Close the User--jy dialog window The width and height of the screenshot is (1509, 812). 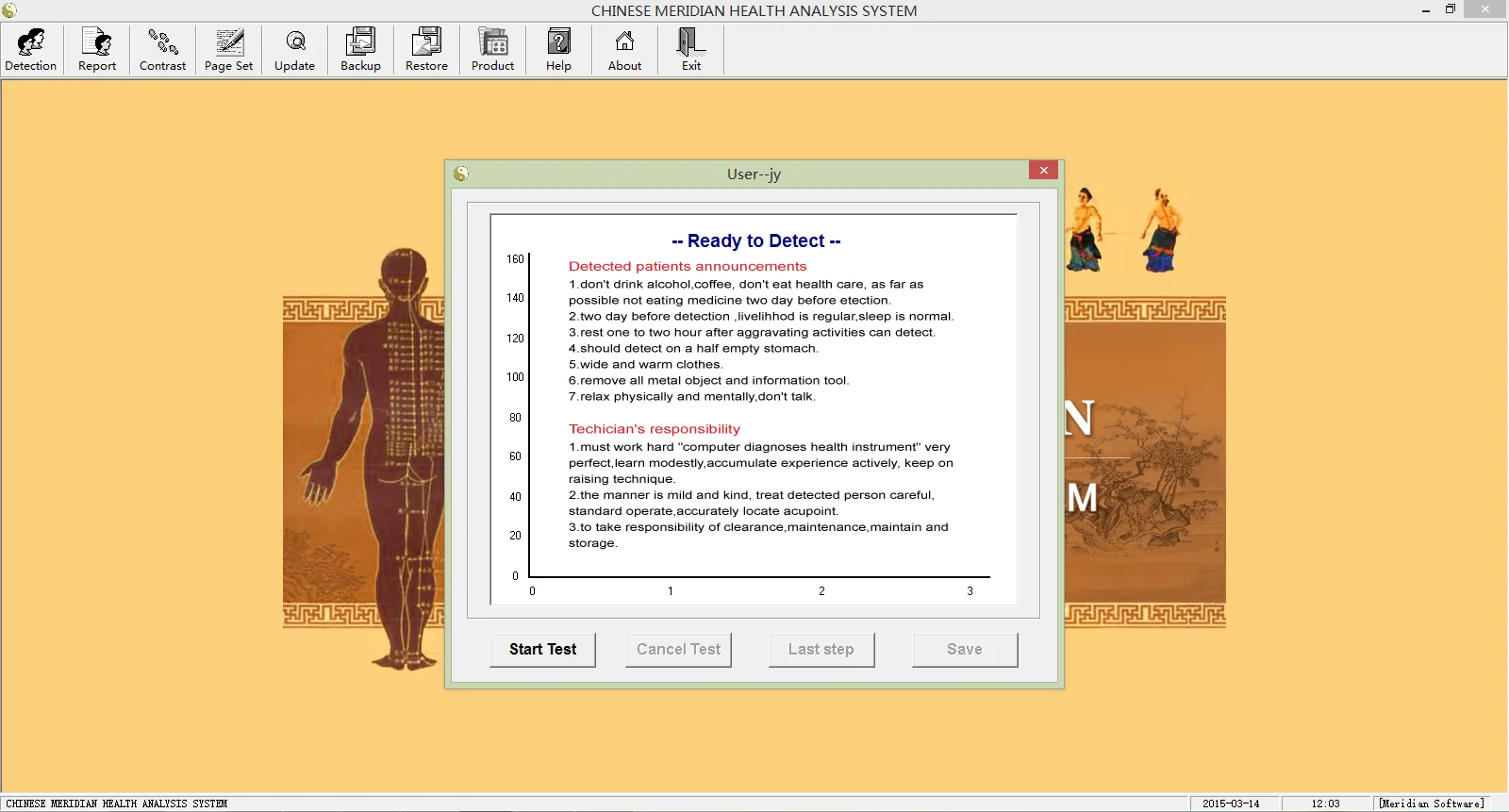pos(1043,171)
